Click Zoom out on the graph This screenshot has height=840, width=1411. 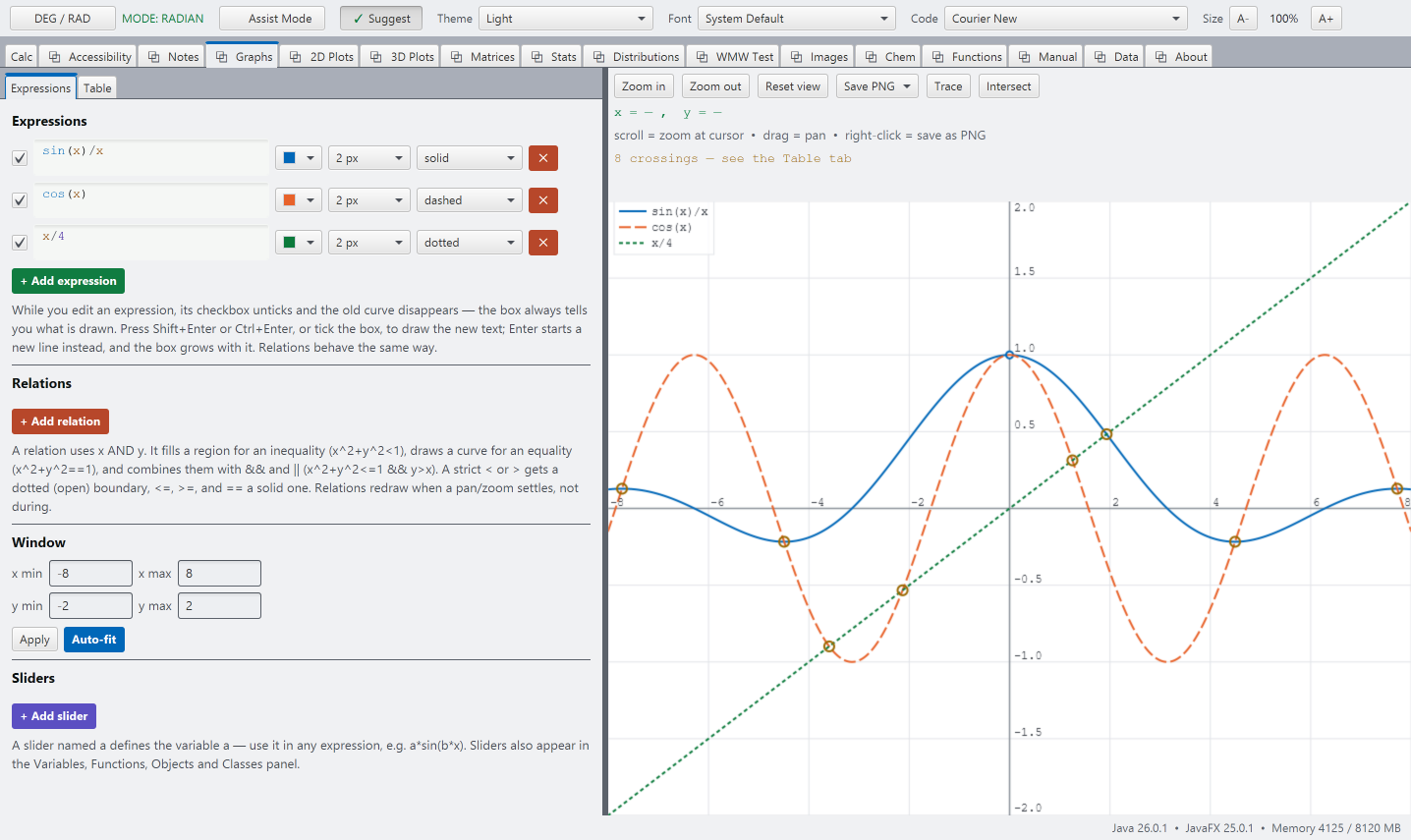[x=715, y=86]
